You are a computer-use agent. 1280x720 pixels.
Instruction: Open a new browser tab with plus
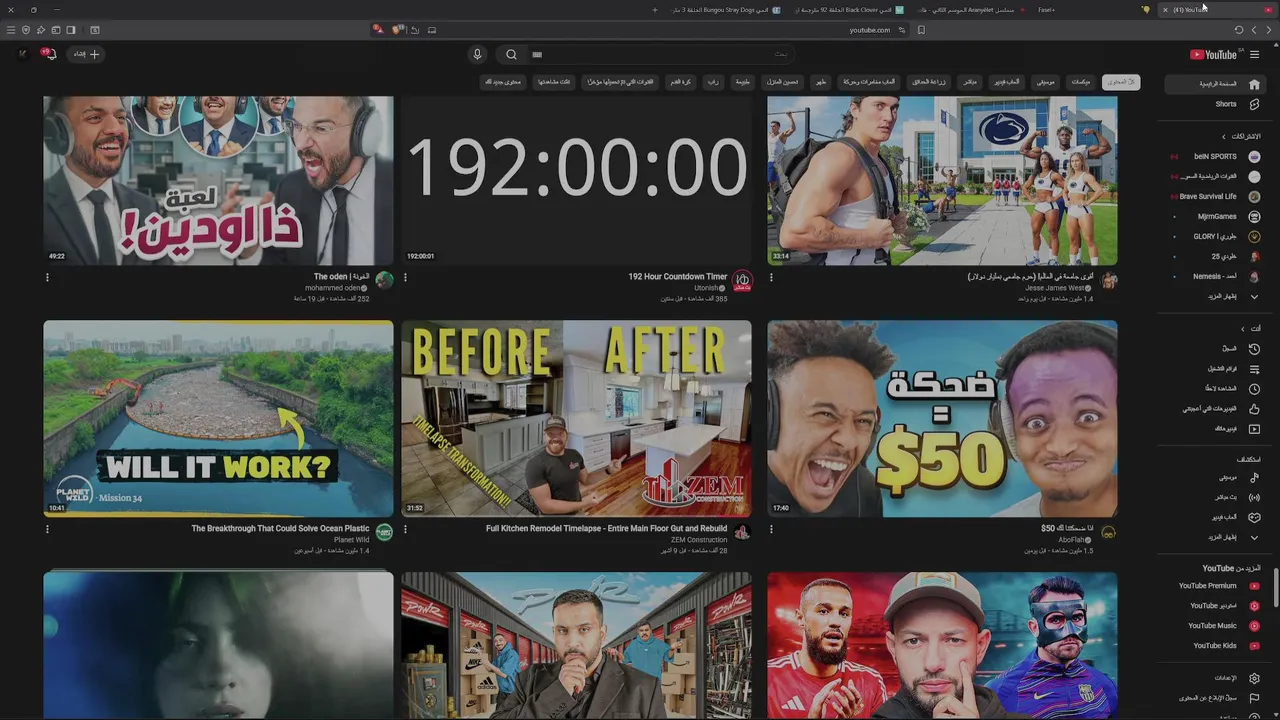655,10
